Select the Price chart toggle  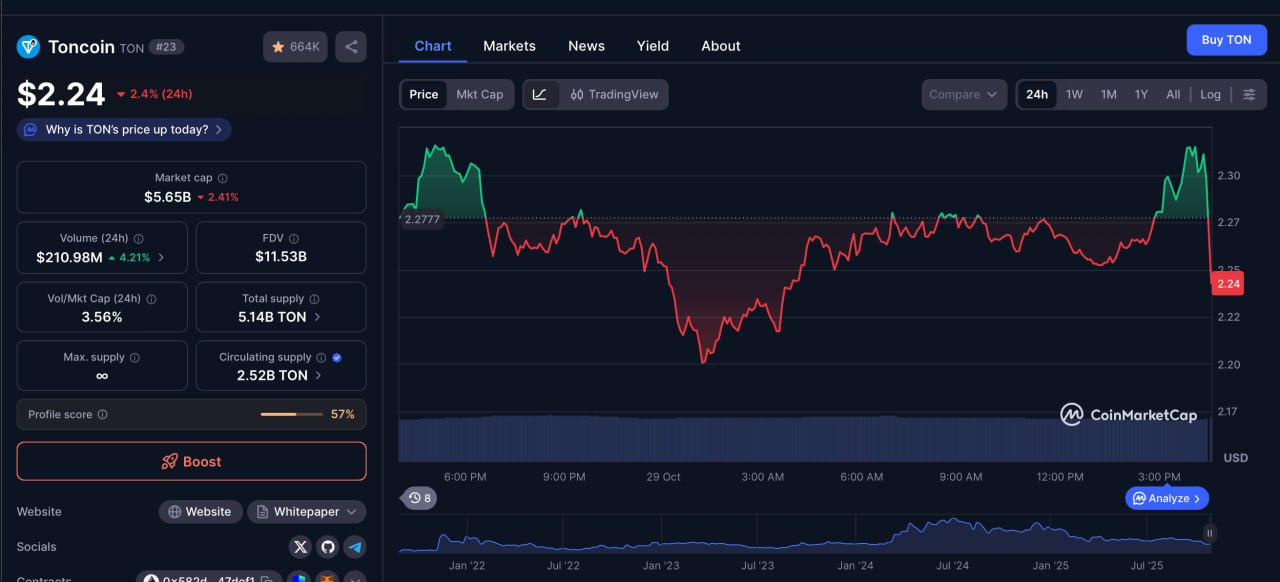[424, 95]
